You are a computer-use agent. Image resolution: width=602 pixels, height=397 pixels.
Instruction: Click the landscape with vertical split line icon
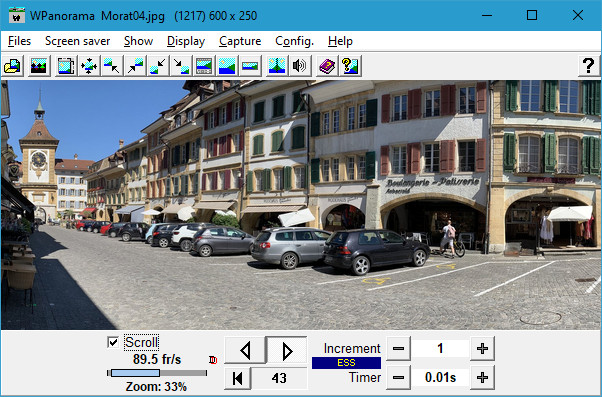277,66
